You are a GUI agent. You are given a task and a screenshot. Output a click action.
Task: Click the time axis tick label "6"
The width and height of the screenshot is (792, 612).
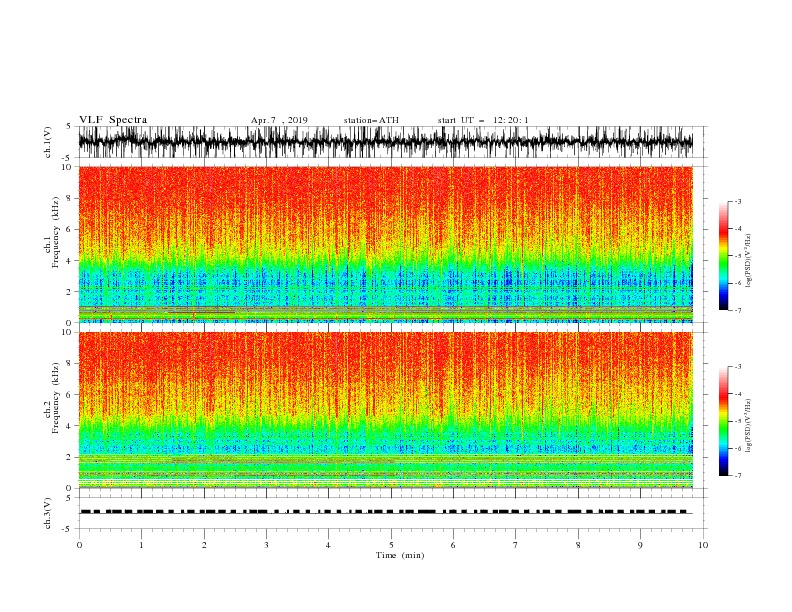click(x=454, y=545)
